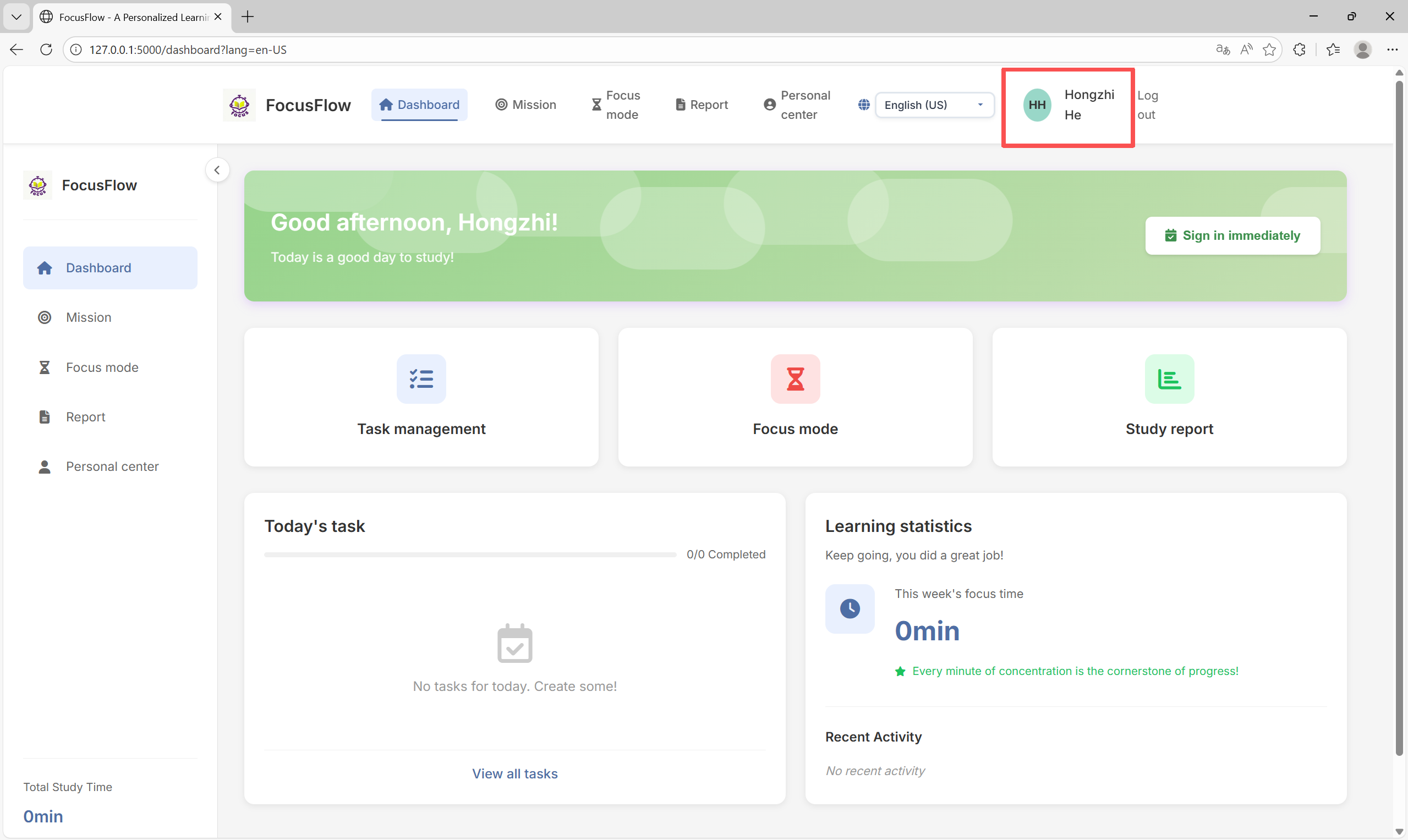Screen dimensions: 1408x840
Task: Open the English (US) language dropdown
Action: (934, 105)
